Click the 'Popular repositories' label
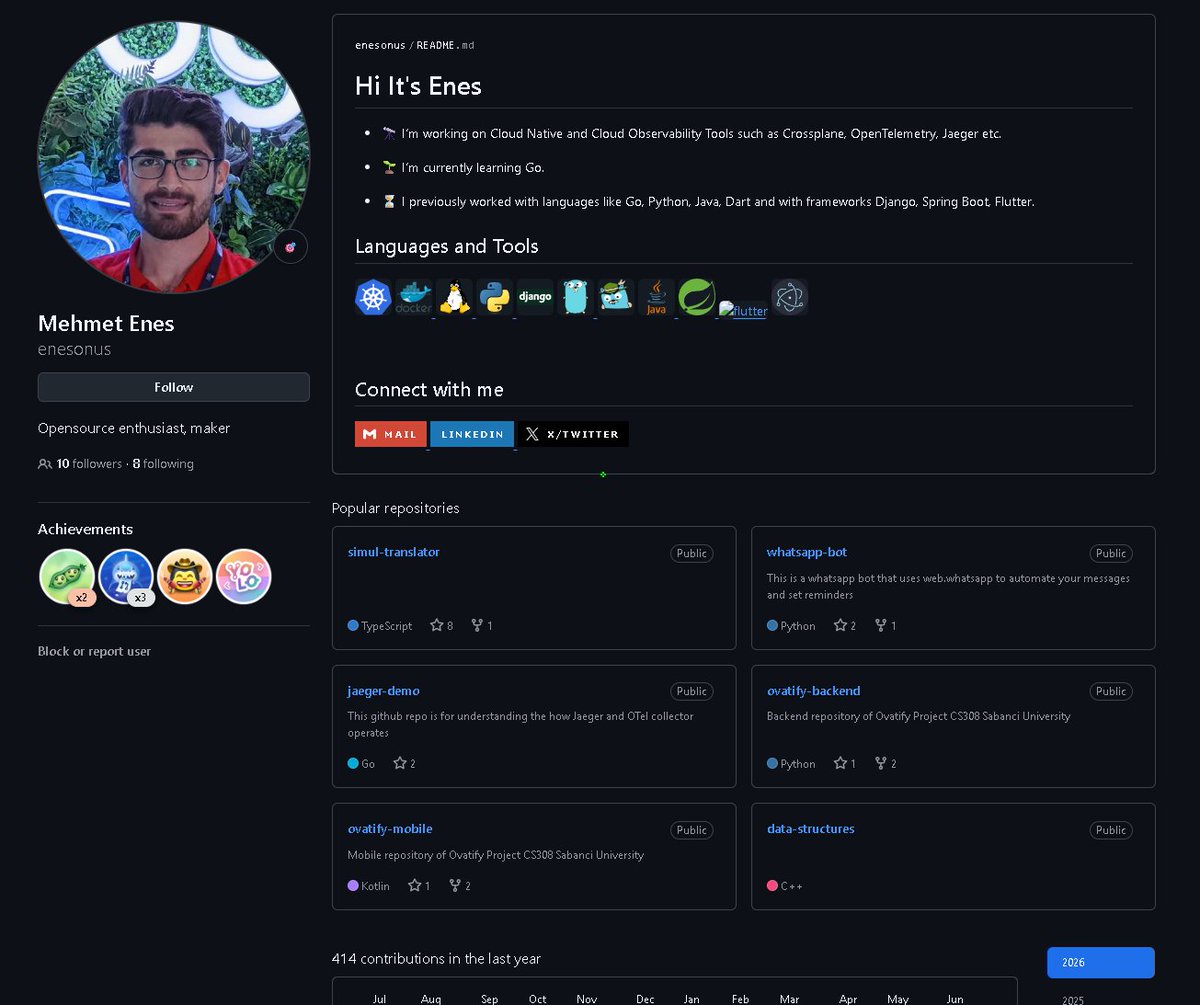This screenshot has width=1200, height=1005. [396, 508]
